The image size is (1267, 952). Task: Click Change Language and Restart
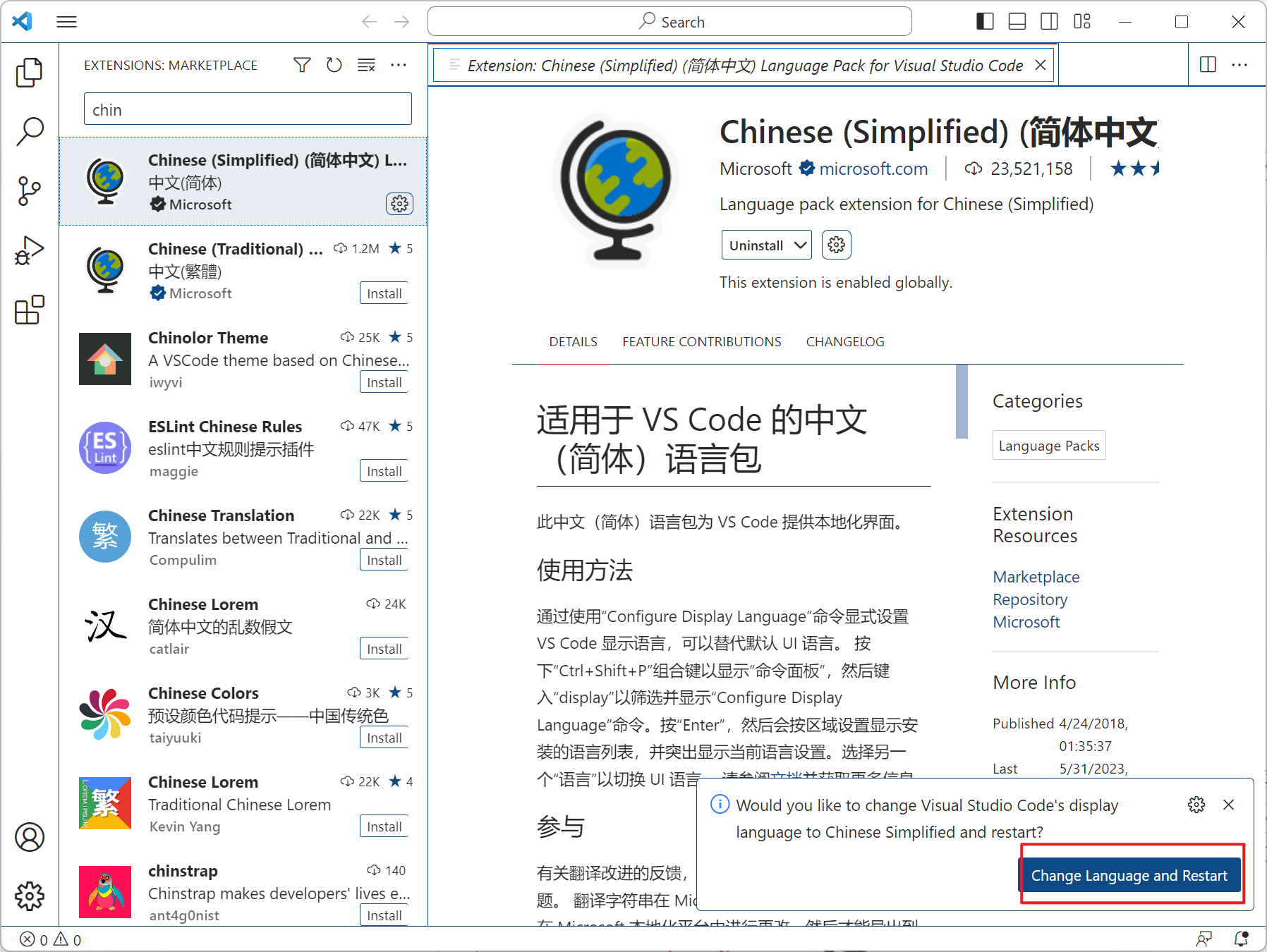(1129, 875)
